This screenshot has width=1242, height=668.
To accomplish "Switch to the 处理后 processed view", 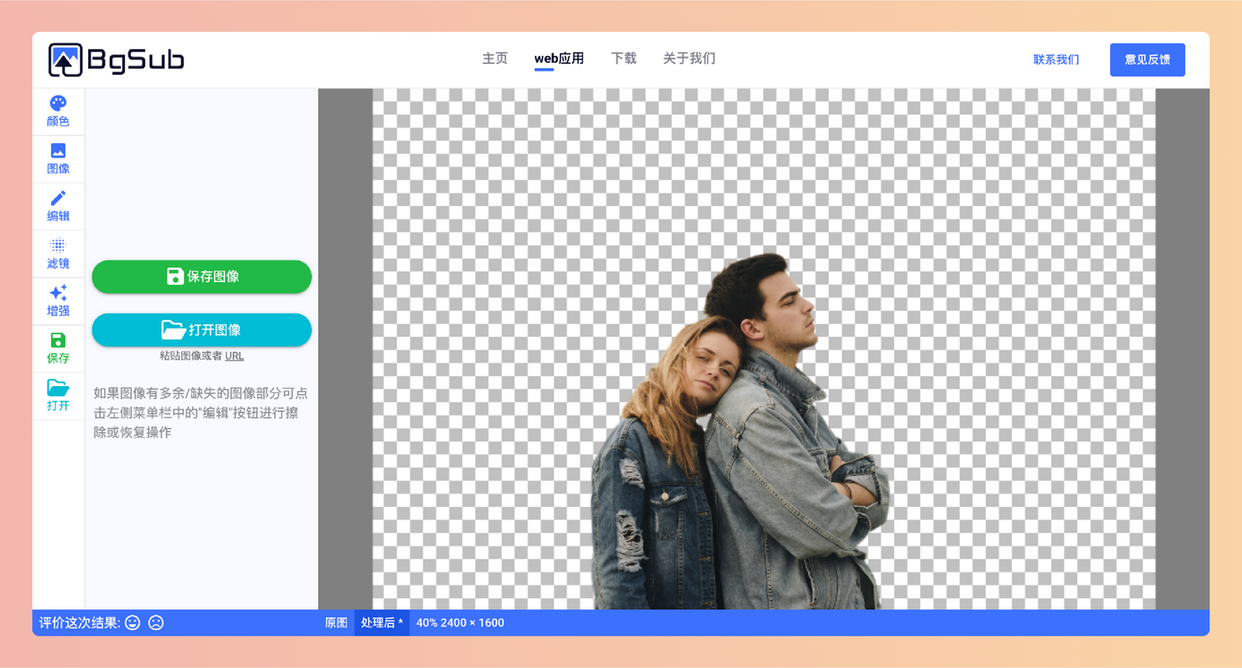I will 381,622.
